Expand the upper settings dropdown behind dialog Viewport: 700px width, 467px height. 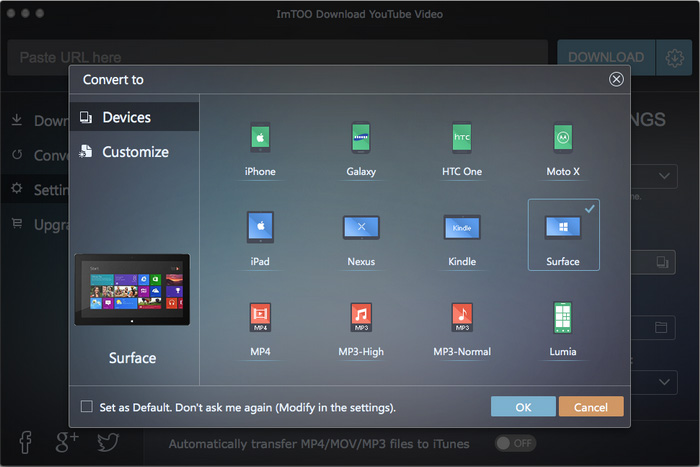pyautogui.click(x=664, y=176)
